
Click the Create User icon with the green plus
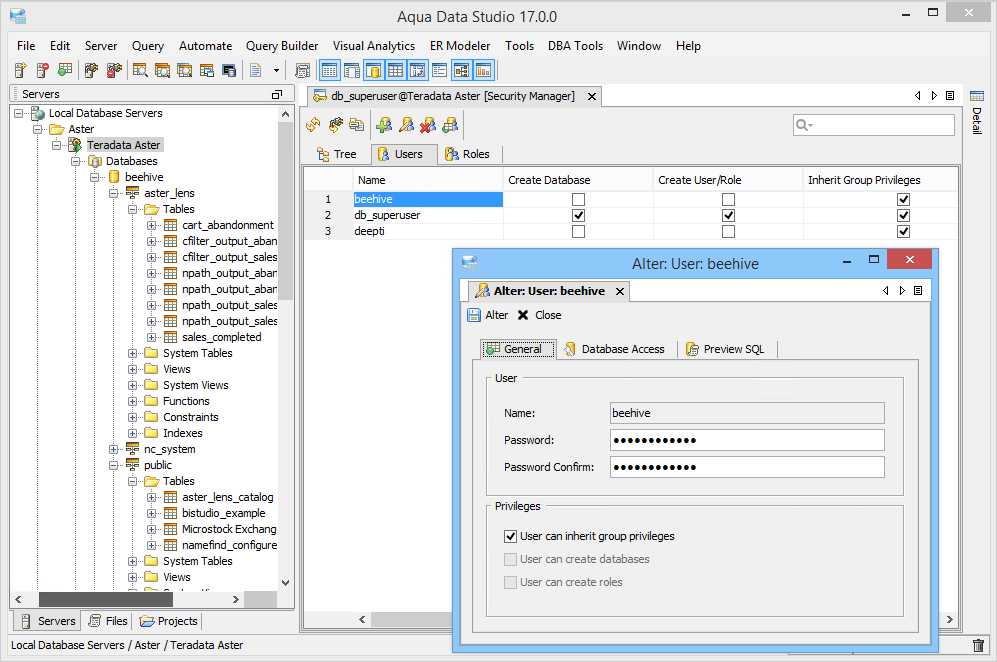coord(384,125)
